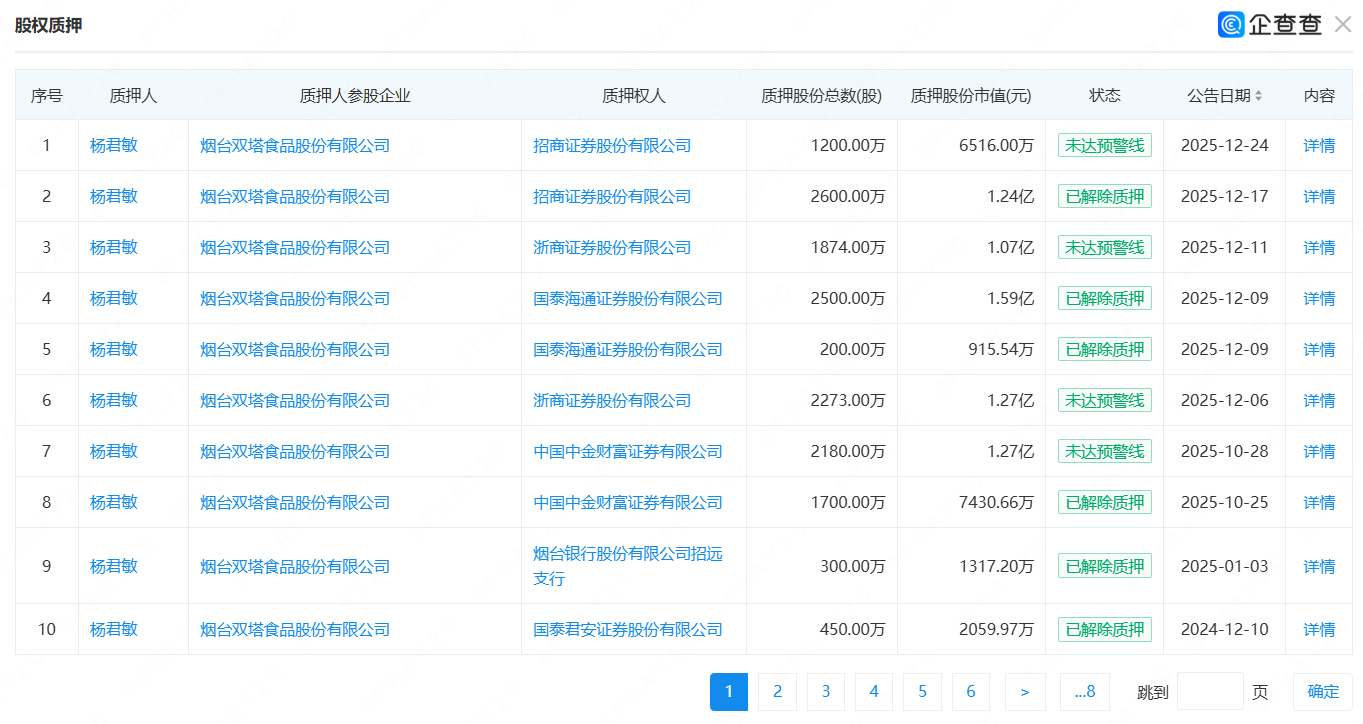1363x724 pixels.
Task: Click 杨君敏 in row 3
Action: tap(114, 248)
